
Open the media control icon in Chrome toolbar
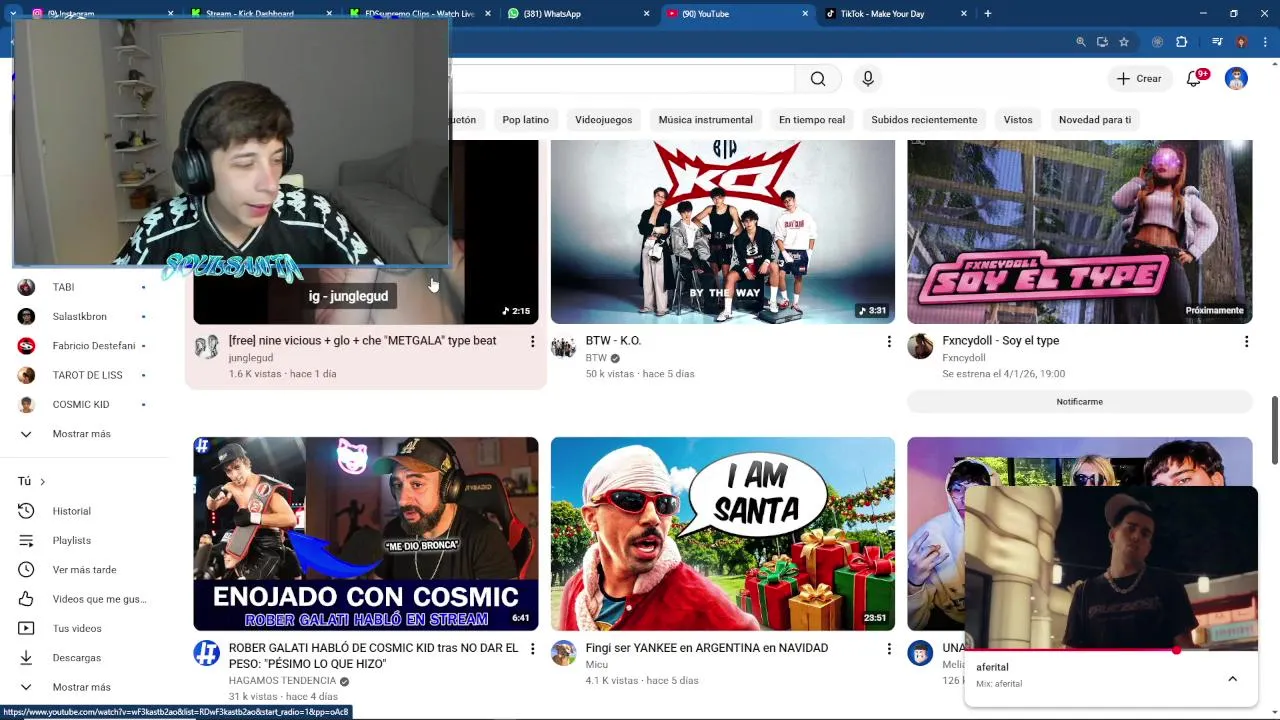click(x=1217, y=42)
